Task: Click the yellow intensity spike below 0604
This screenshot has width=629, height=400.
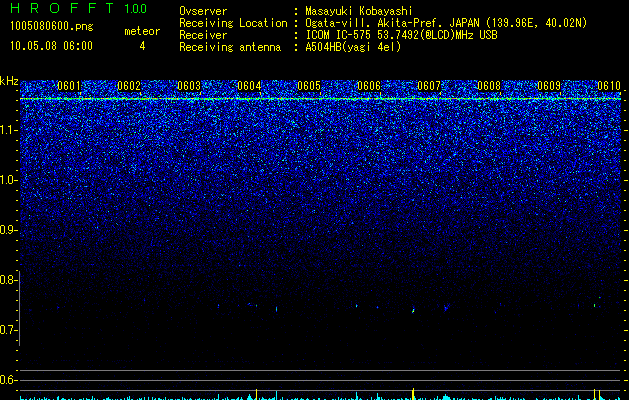Action: [x=257, y=394]
